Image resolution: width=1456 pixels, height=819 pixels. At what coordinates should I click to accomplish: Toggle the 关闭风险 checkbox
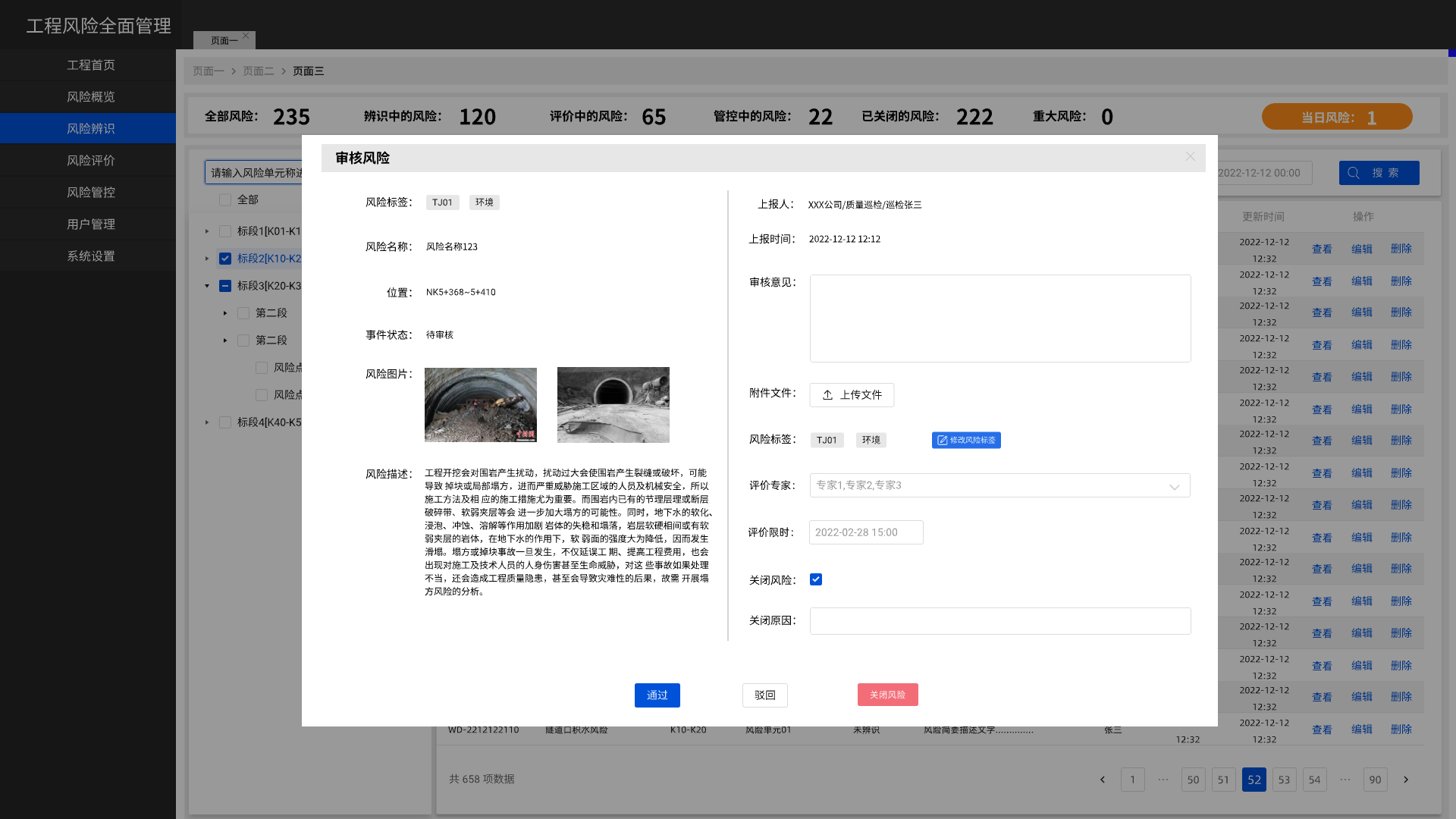(x=816, y=579)
